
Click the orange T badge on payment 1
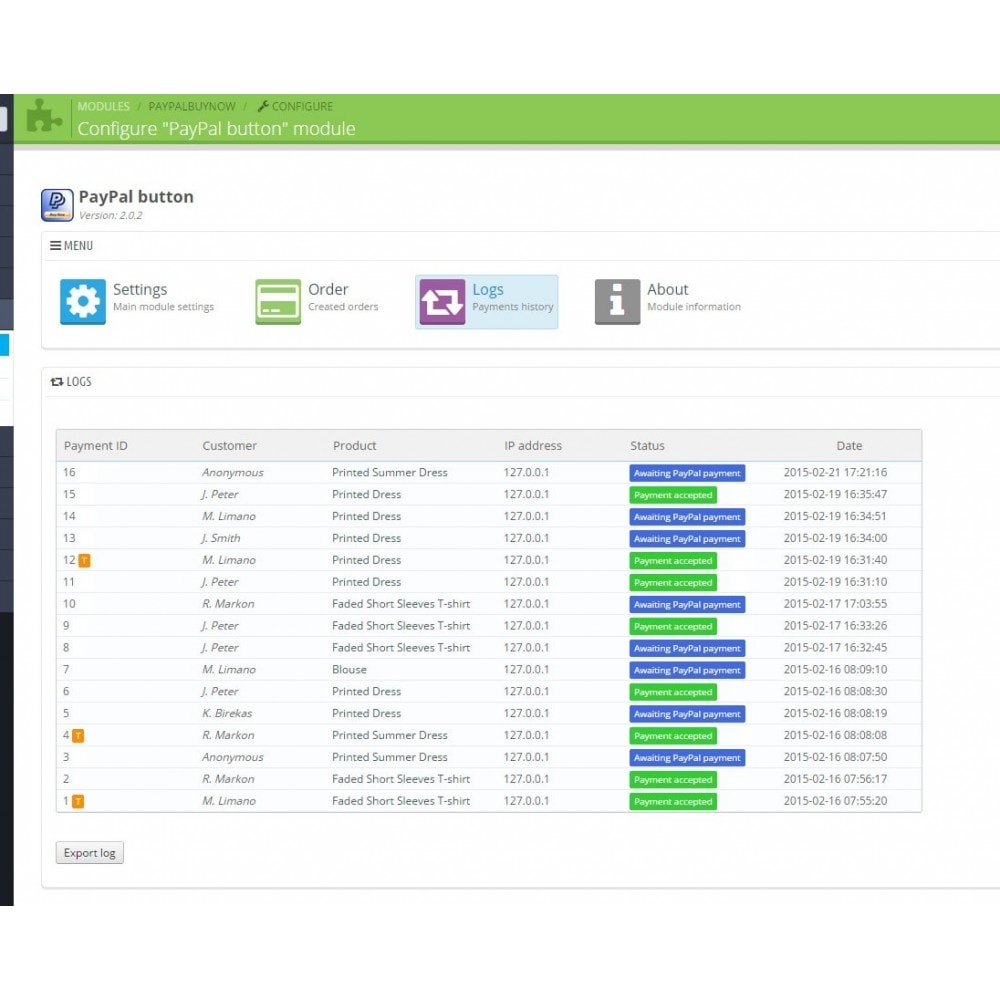(x=78, y=802)
